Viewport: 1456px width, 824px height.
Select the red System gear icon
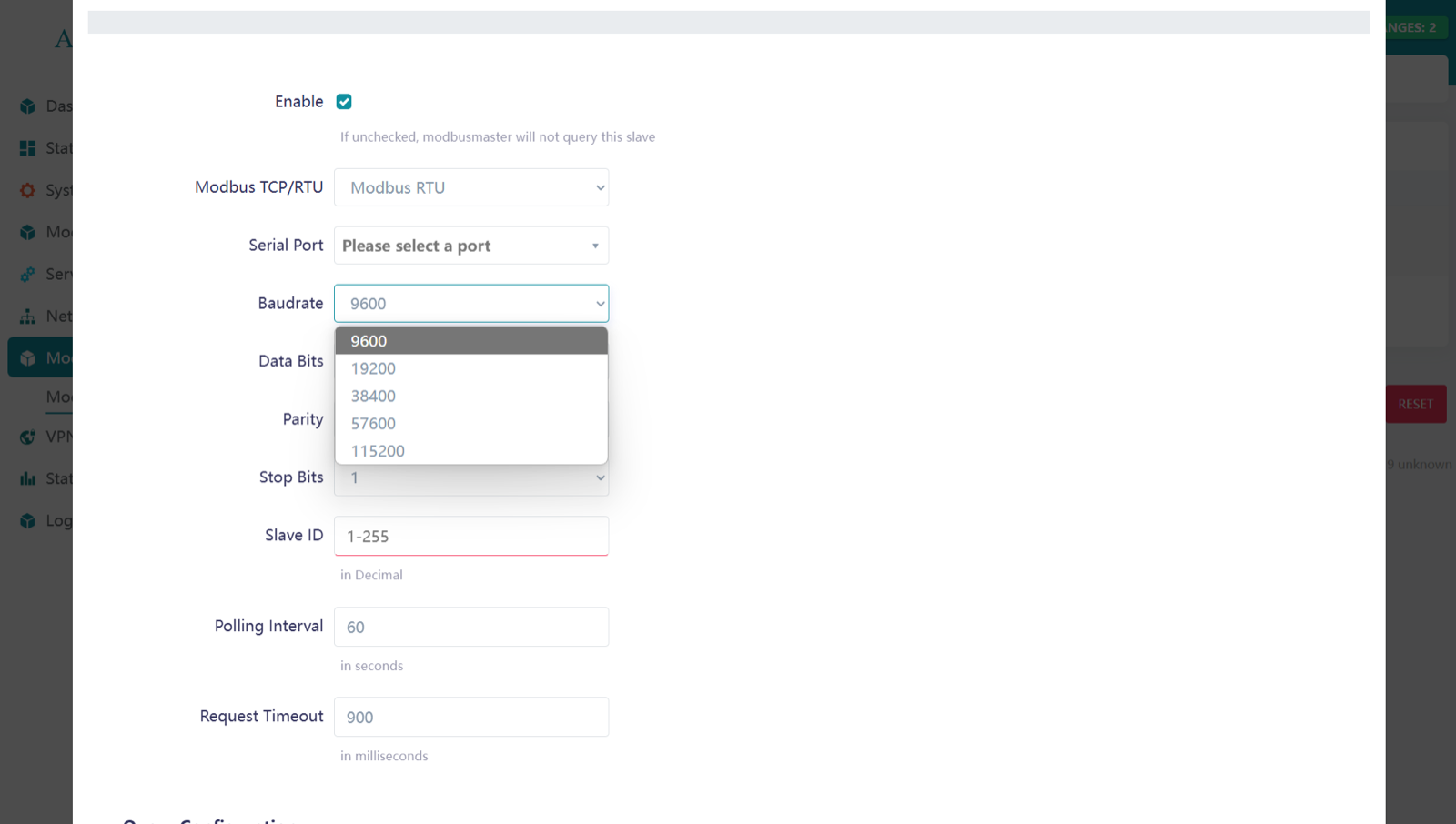[28, 190]
